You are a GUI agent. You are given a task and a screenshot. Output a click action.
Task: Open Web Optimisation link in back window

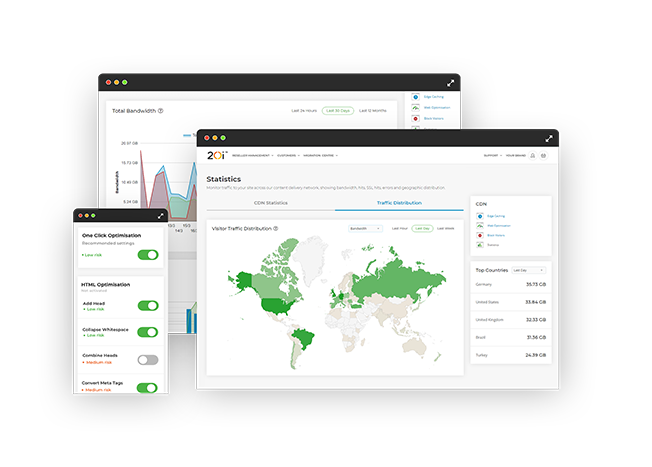click(437, 108)
